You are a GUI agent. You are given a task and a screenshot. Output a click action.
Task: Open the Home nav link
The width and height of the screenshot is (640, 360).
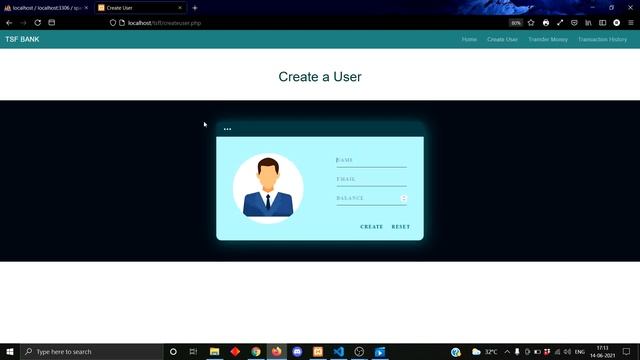pyautogui.click(x=469, y=39)
